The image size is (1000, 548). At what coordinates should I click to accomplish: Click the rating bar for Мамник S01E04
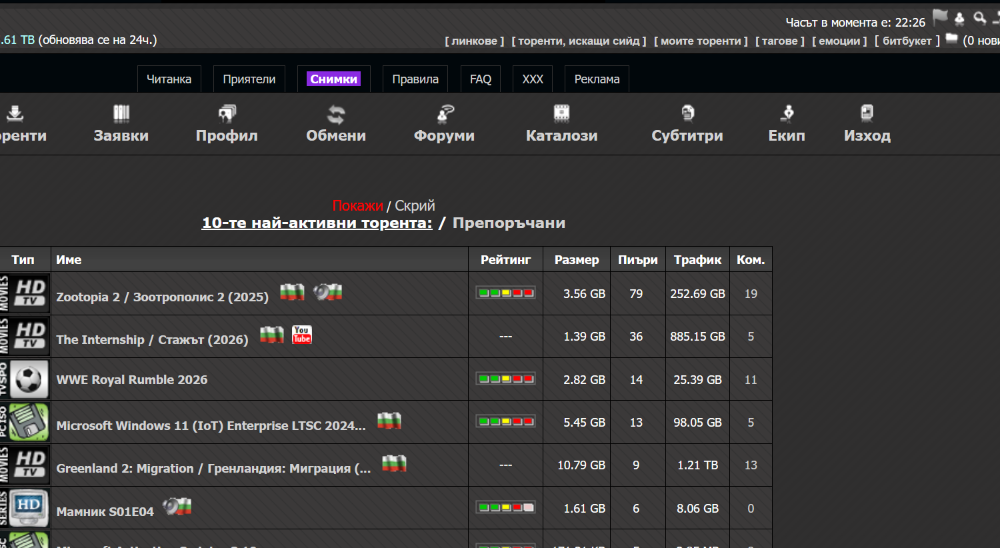coord(506,508)
